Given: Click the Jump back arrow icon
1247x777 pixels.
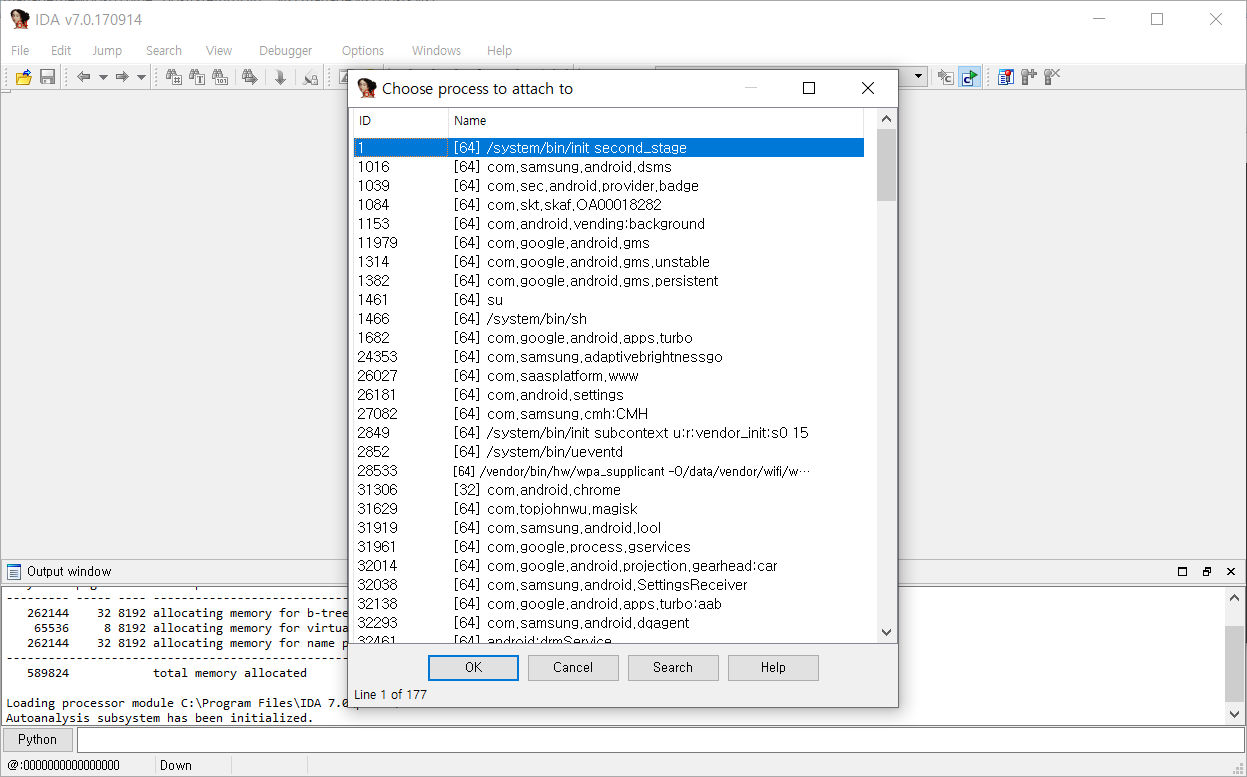Looking at the screenshot, I should (x=84, y=77).
